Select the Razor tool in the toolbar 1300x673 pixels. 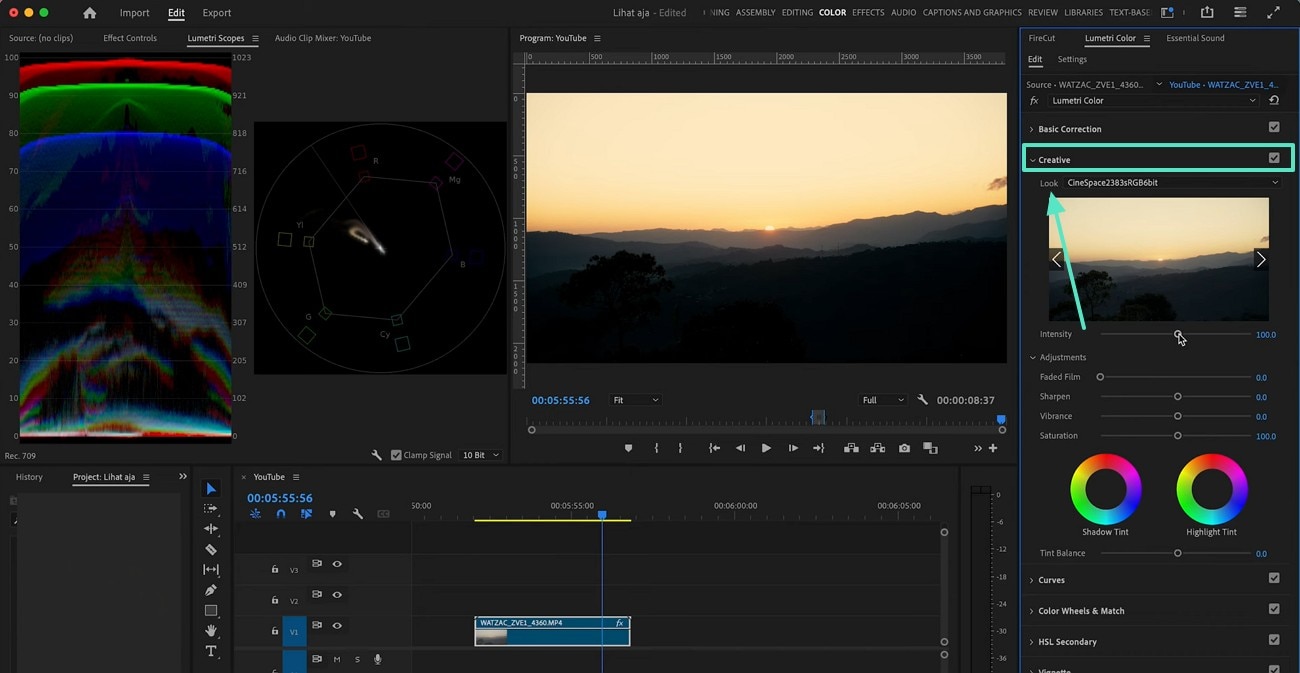(x=211, y=549)
